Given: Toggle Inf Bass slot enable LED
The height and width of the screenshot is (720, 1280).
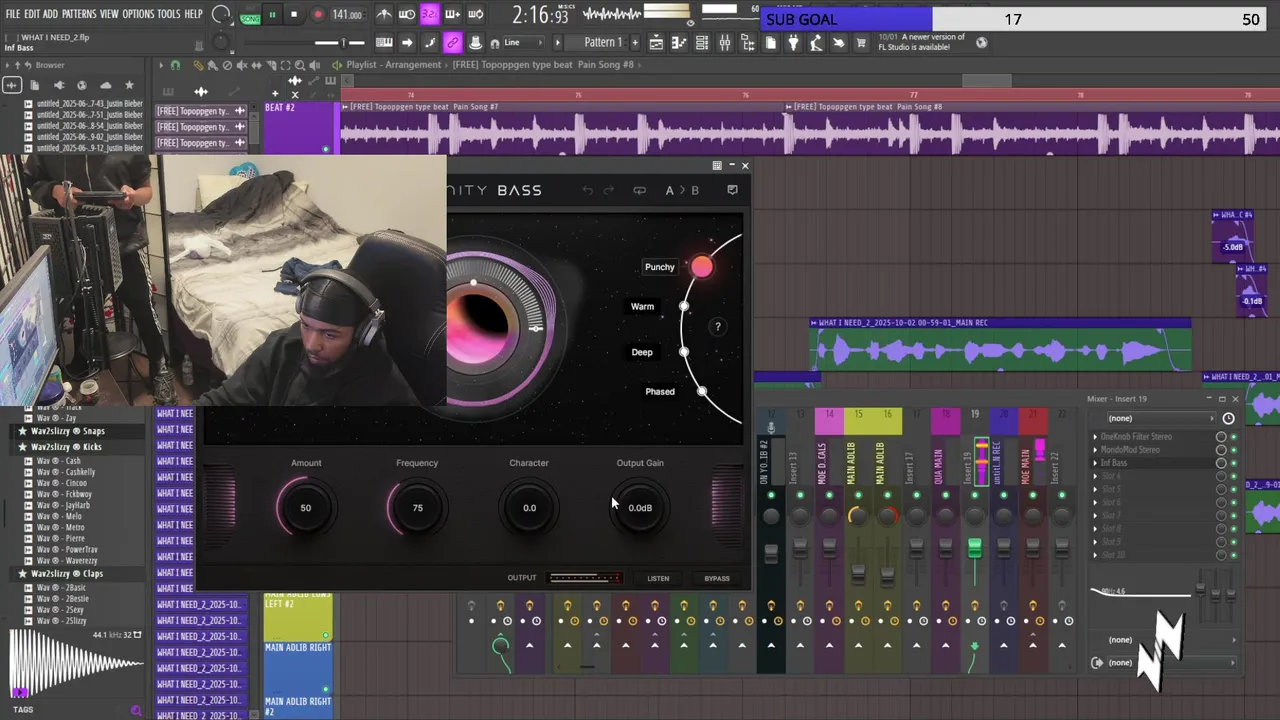Looking at the screenshot, I should click(x=1233, y=463).
